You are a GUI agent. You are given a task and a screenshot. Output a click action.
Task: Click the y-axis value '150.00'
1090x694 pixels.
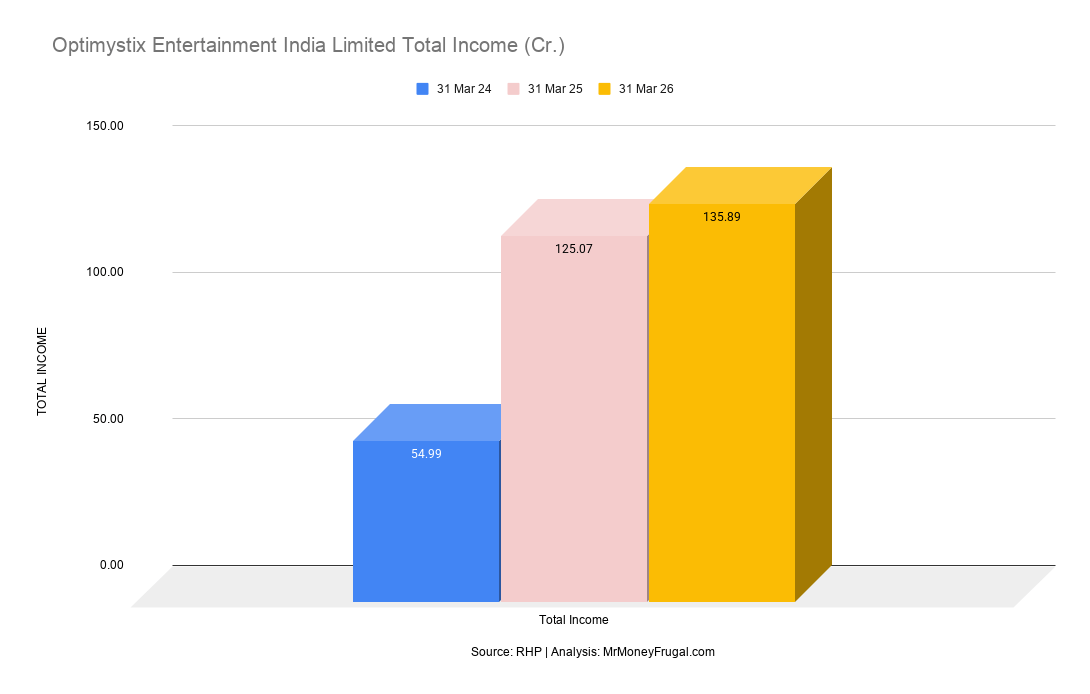tap(105, 126)
